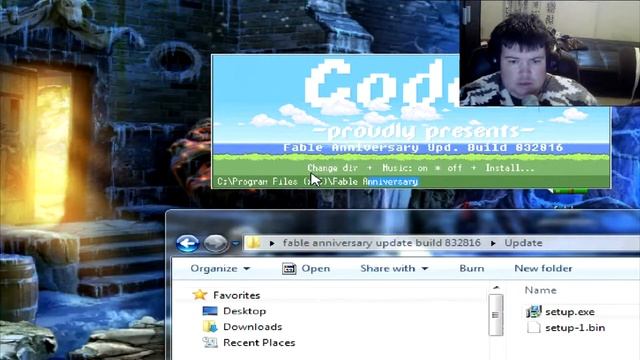Select the setup.exe file
The height and width of the screenshot is (360, 640).
click(570, 312)
